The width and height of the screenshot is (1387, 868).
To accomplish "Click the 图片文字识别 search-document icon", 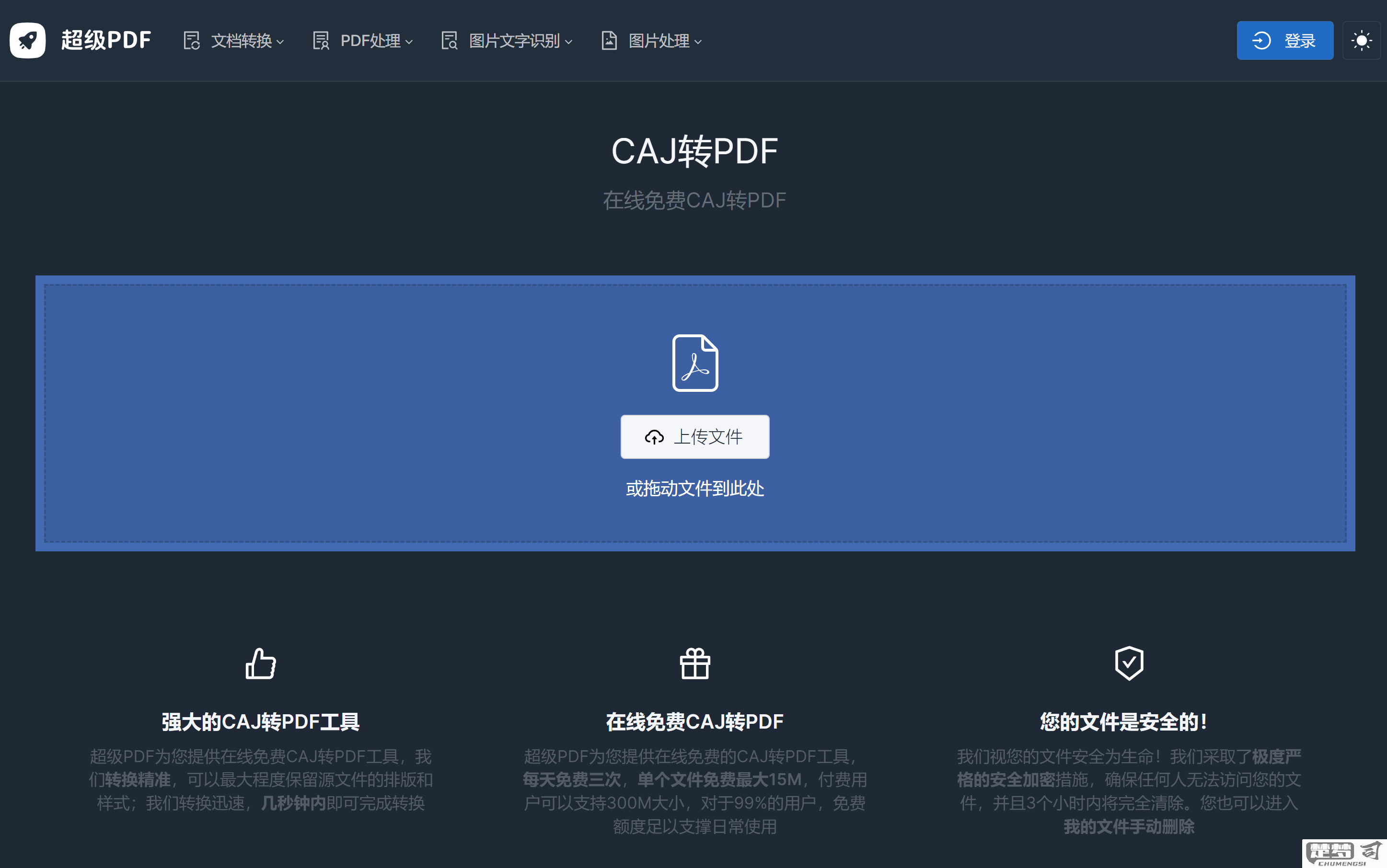I will (x=449, y=41).
